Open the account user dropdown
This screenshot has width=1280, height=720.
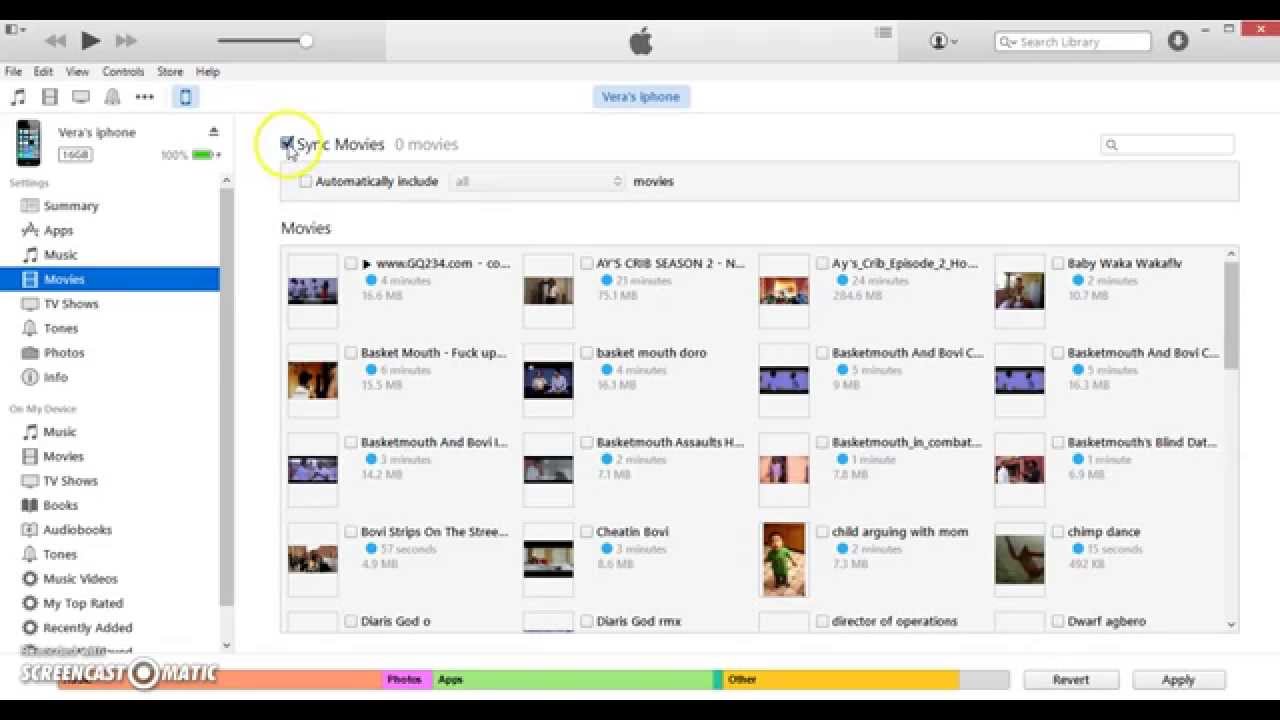click(x=943, y=41)
